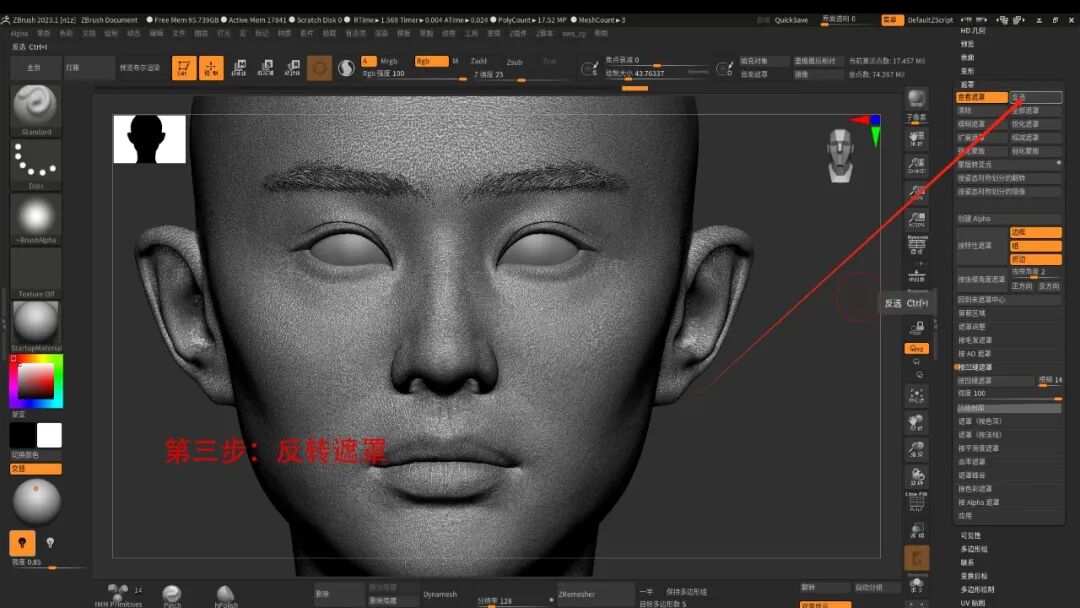Click the 清除 clear mask button
The image size is (1080, 608).
[x=982, y=110]
